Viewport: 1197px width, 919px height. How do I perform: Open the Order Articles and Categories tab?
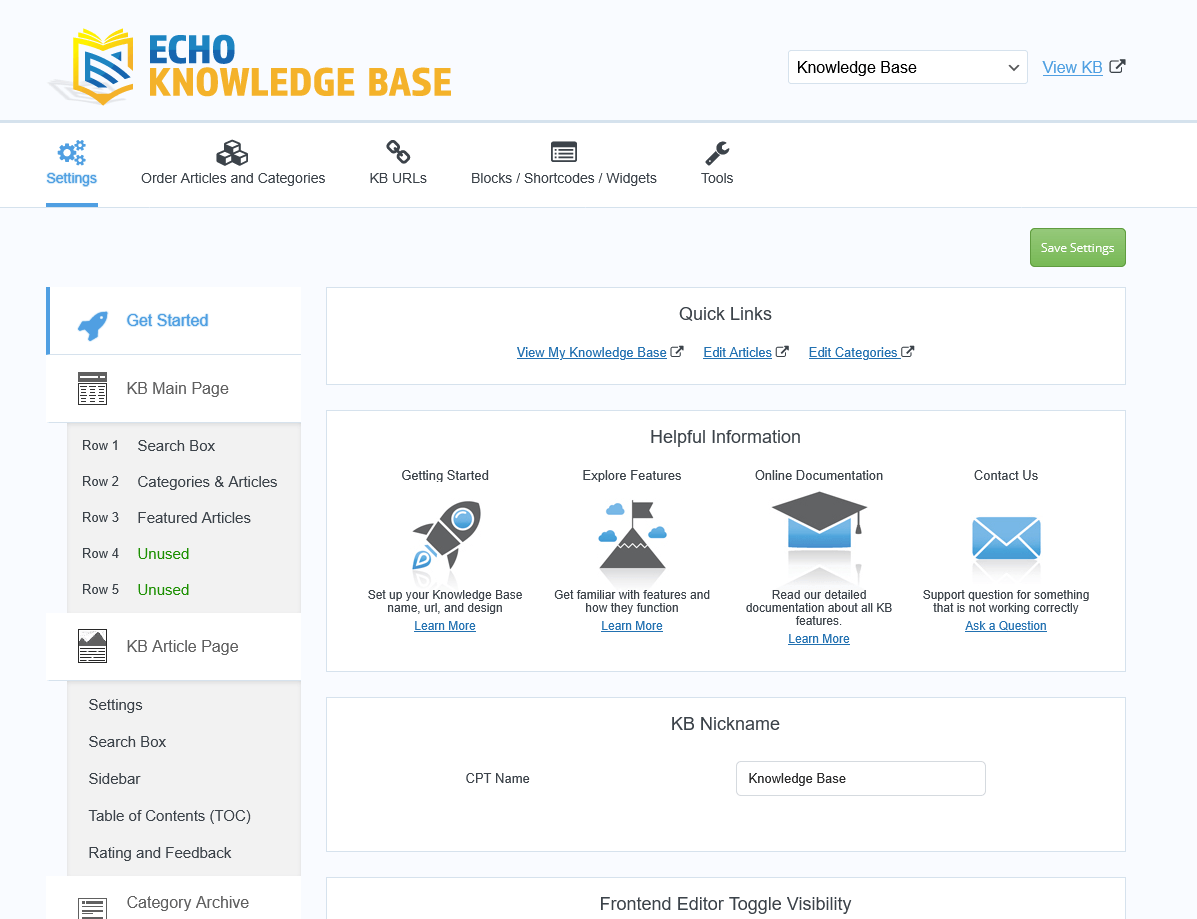click(233, 165)
